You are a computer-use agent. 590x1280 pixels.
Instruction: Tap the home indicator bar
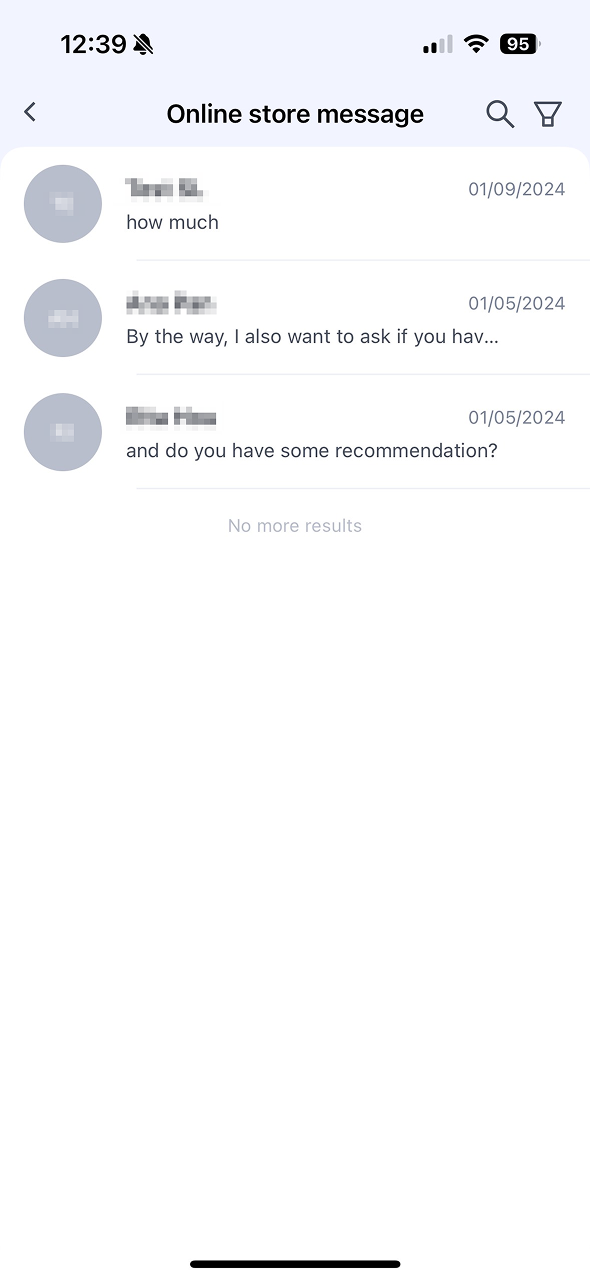tap(295, 1265)
